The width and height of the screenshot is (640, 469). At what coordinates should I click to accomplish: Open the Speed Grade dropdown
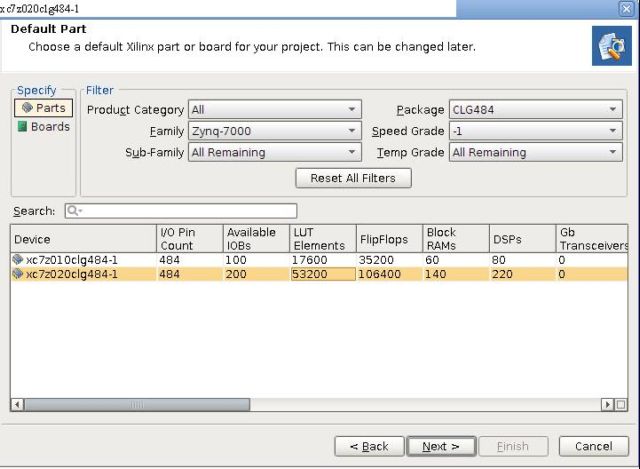point(536,131)
